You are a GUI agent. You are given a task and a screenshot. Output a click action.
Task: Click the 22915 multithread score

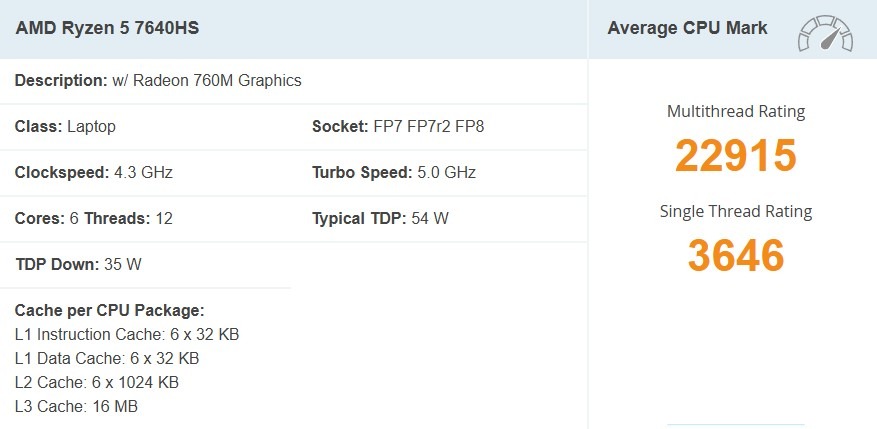pyautogui.click(x=735, y=155)
